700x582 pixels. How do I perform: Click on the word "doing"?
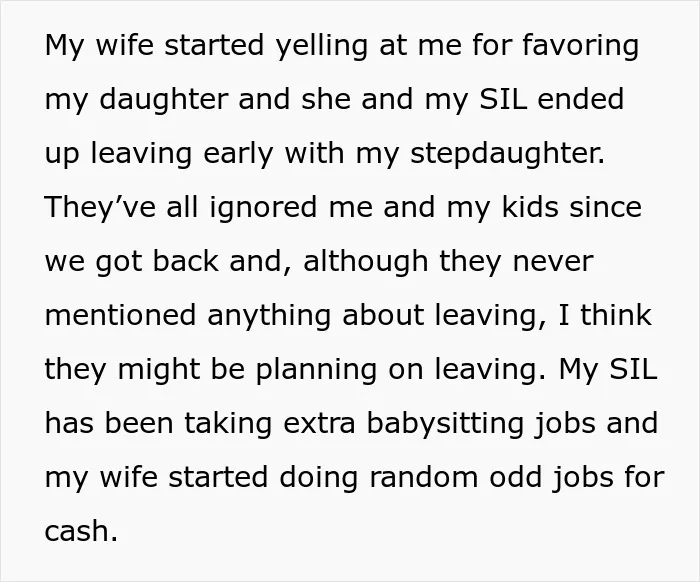click(319, 478)
